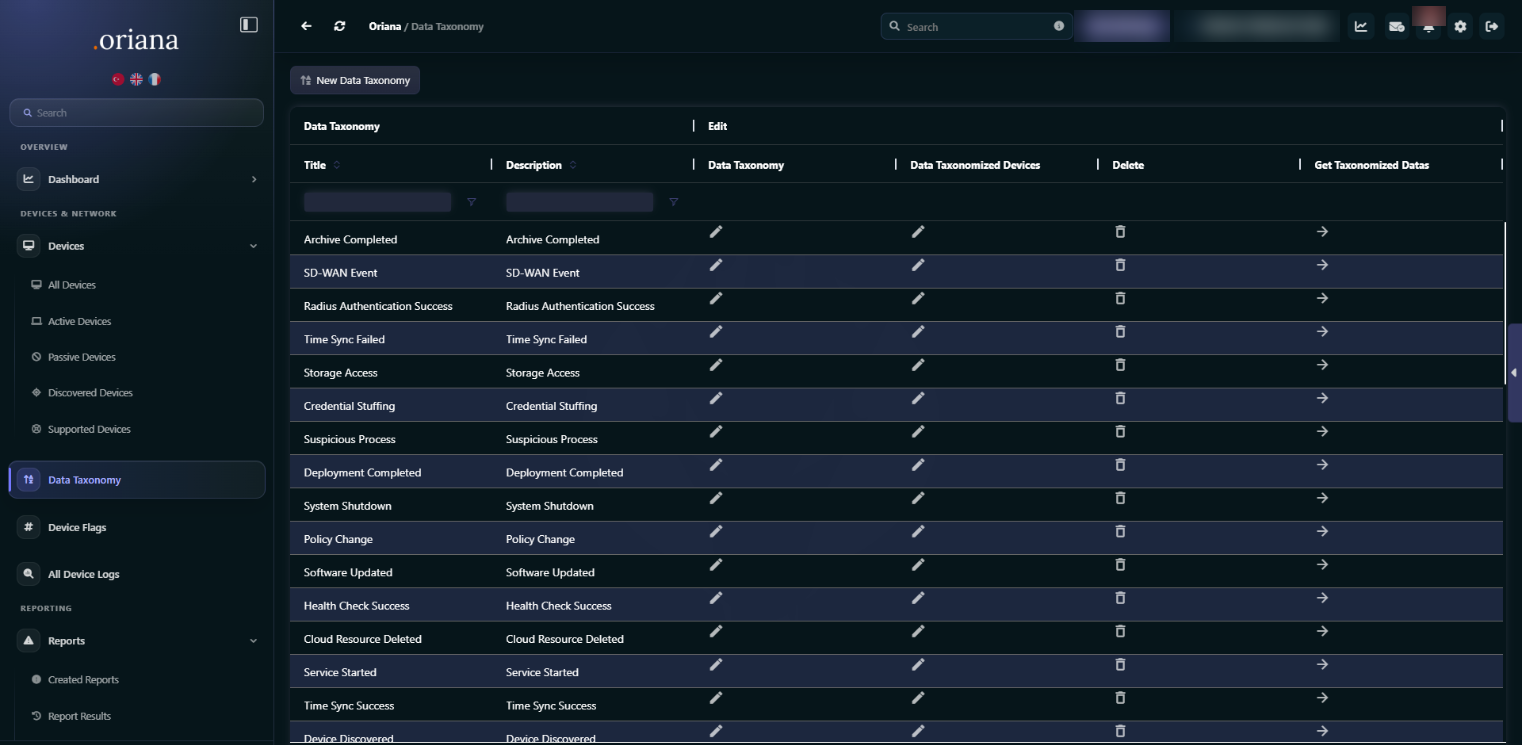The width and height of the screenshot is (1522, 745).
Task: Expand the Dashboard sidebar section
Action: [254, 180]
